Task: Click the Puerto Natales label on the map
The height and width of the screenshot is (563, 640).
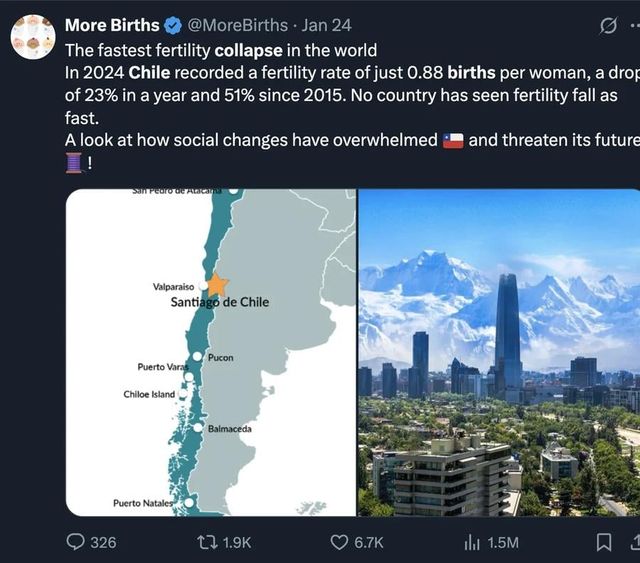Action: 142,503
